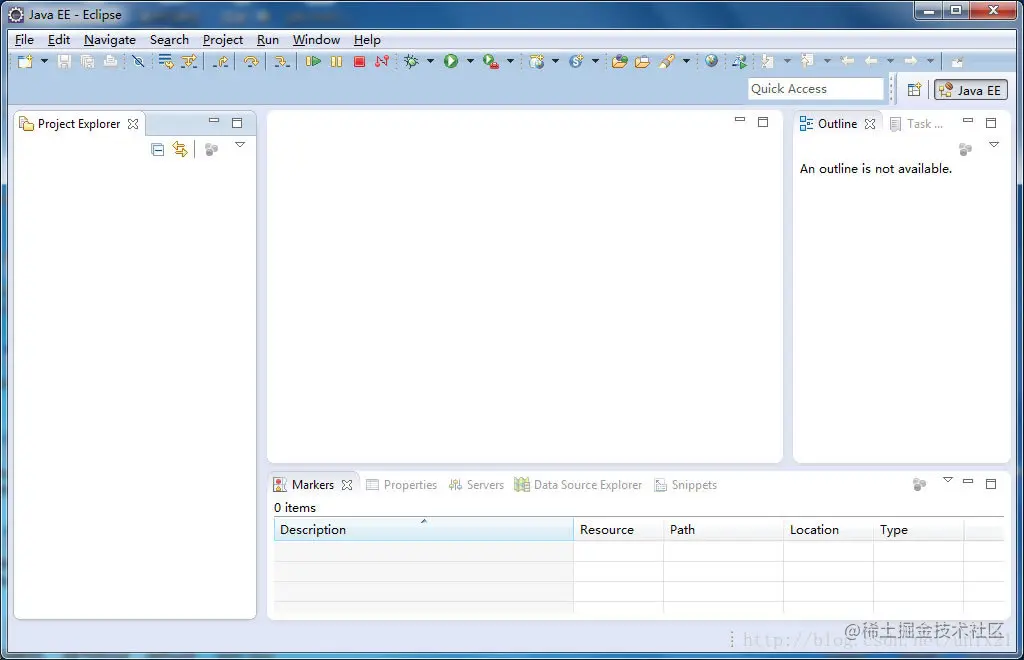
Task: Toggle Focus on Active Task in Project Explorer
Action: 211,149
